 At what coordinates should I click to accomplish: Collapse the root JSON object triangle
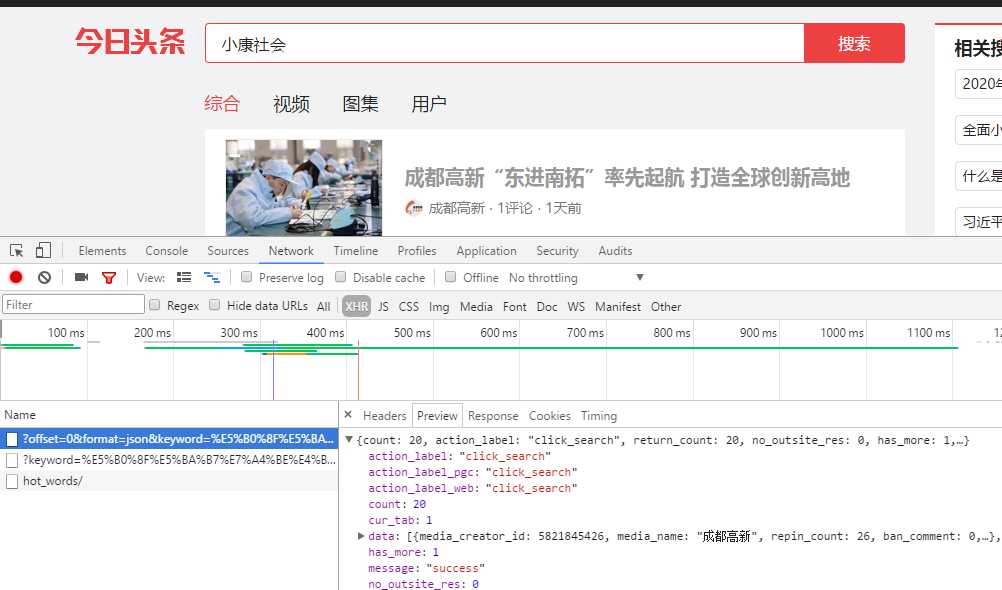349,440
